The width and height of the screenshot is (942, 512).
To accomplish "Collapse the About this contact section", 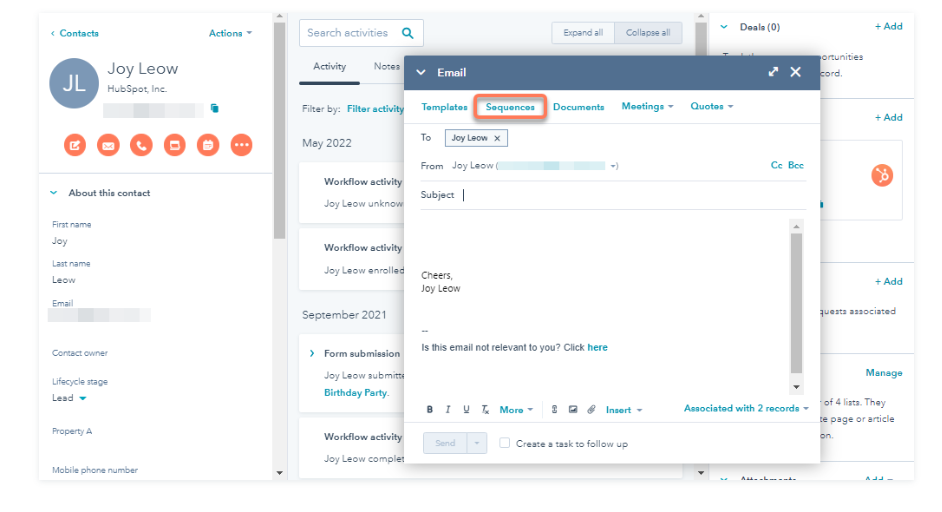I will (x=53, y=193).
